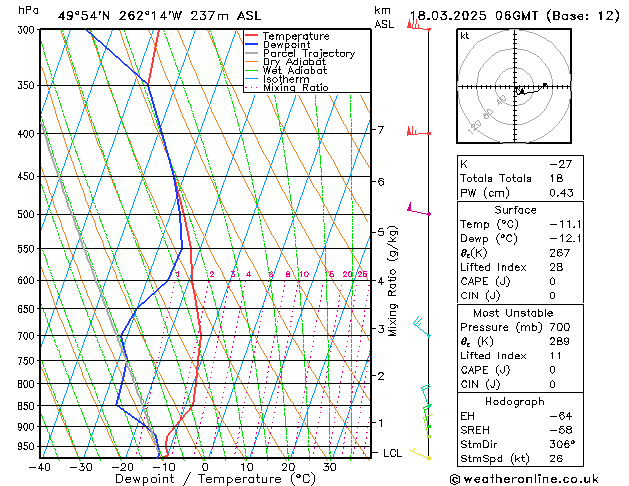Click the cyan wind barb near 3 km

421,325
